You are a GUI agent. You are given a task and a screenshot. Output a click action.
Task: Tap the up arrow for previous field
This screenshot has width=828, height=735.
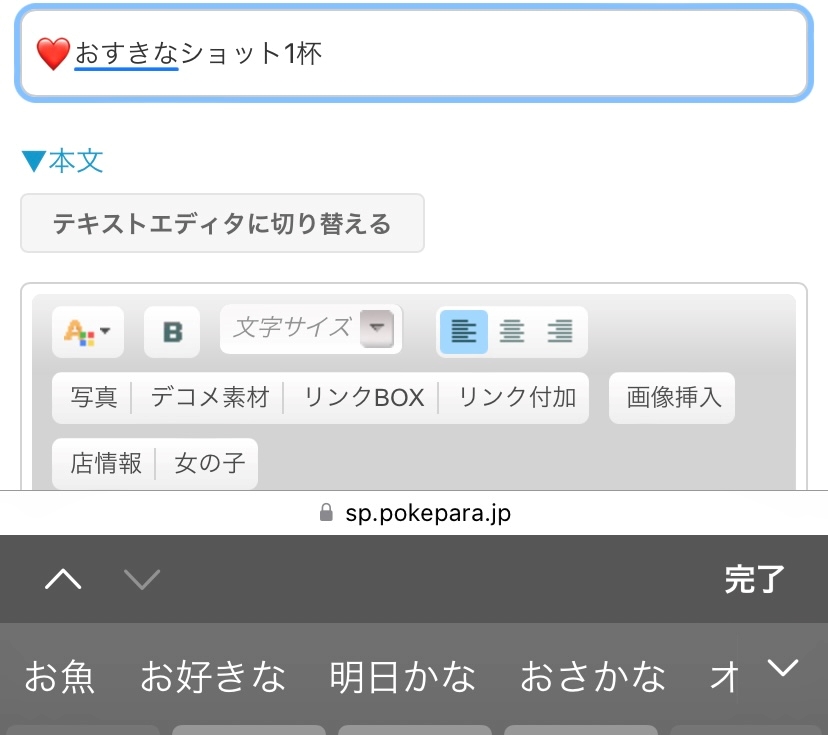pyautogui.click(x=64, y=579)
